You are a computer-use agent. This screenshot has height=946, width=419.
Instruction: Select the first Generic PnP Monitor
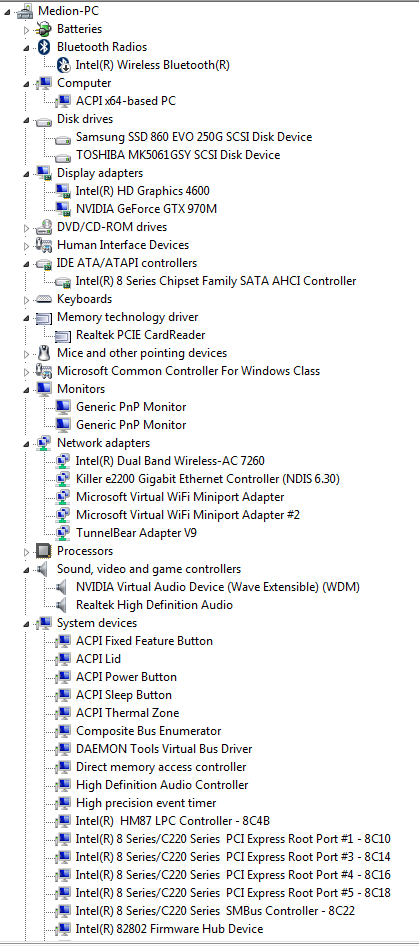click(x=131, y=407)
